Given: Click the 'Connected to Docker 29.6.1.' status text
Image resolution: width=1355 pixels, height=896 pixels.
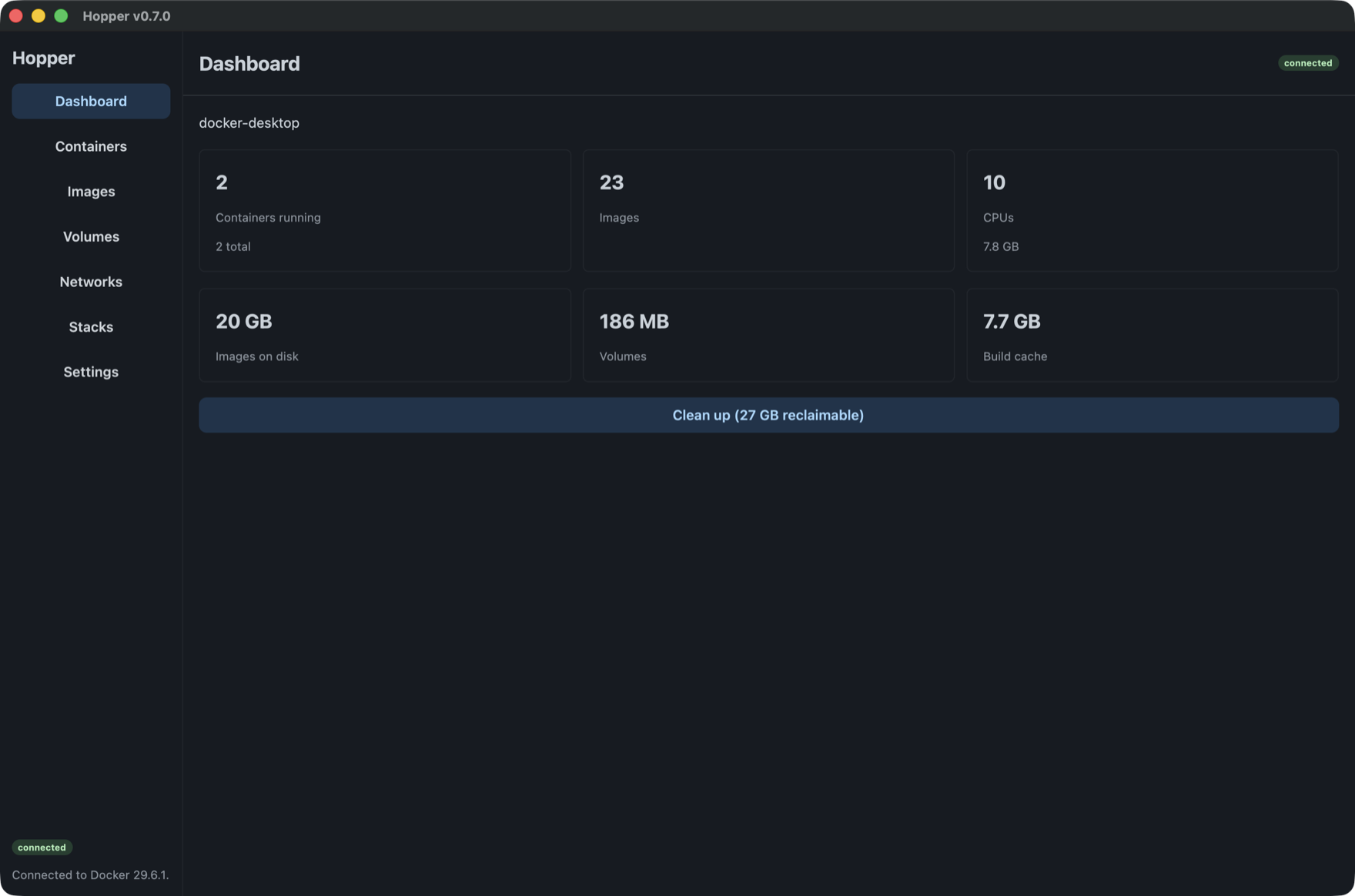Looking at the screenshot, I should 90,875.
